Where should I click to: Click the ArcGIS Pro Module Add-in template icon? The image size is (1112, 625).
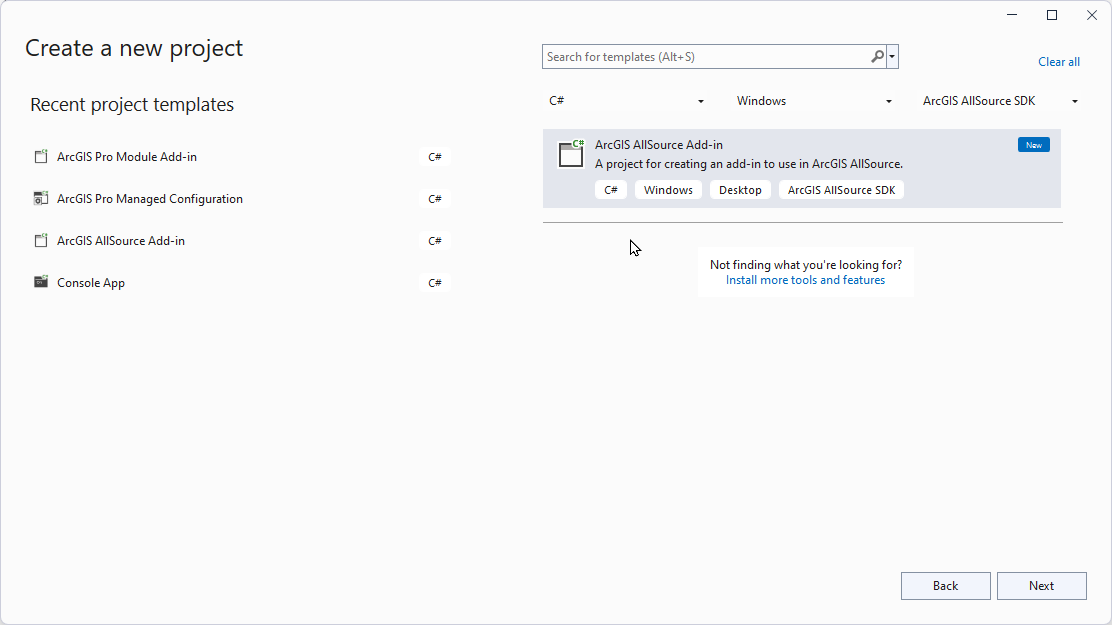(x=41, y=156)
